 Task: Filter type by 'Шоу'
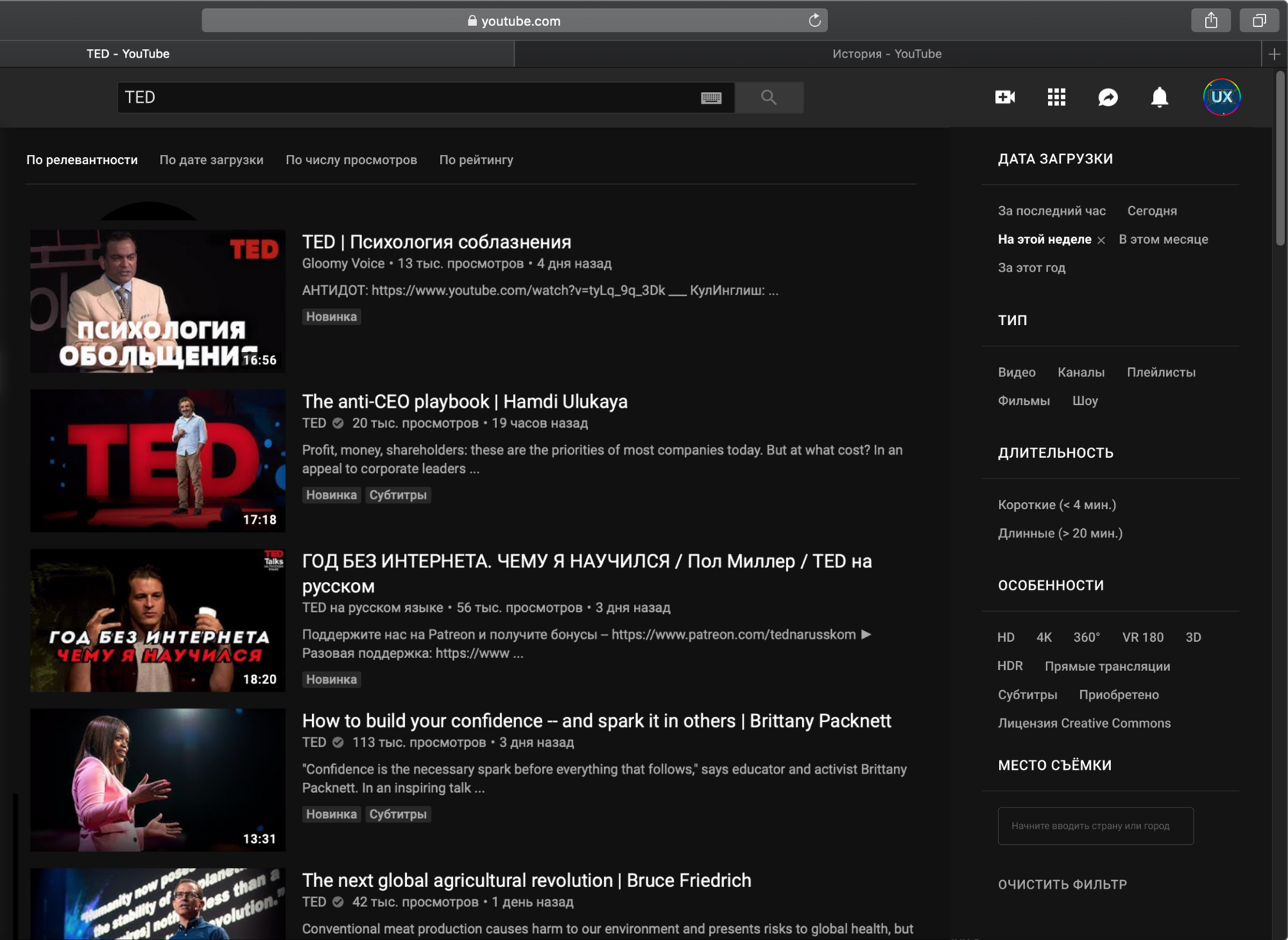pyautogui.click(x=1085, y=400)
